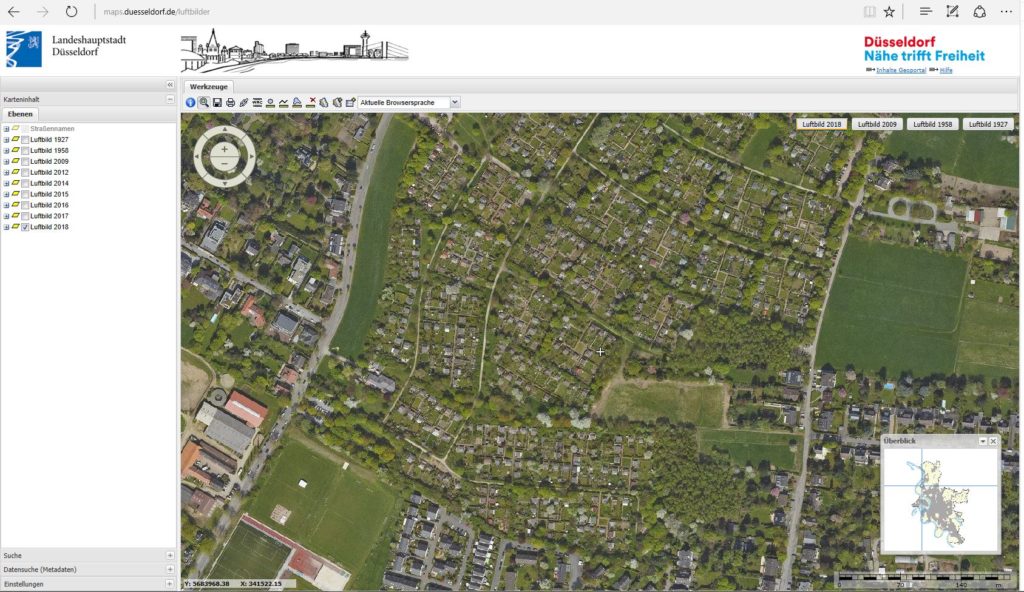The width and height of the screenshot is (1024, 592).
Task: Click the Luftbild 1958 map button
Action: coord(932,124)
